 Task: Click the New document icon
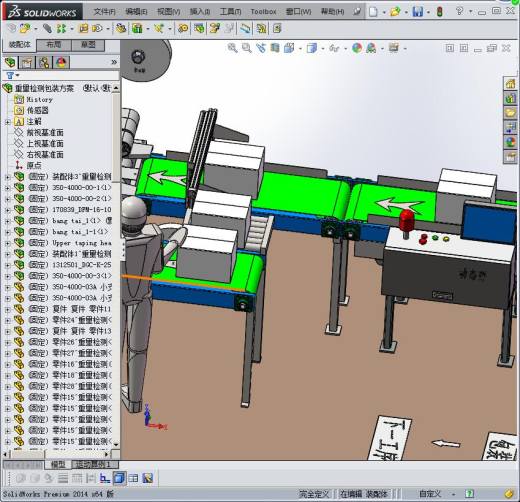[374, 12]
